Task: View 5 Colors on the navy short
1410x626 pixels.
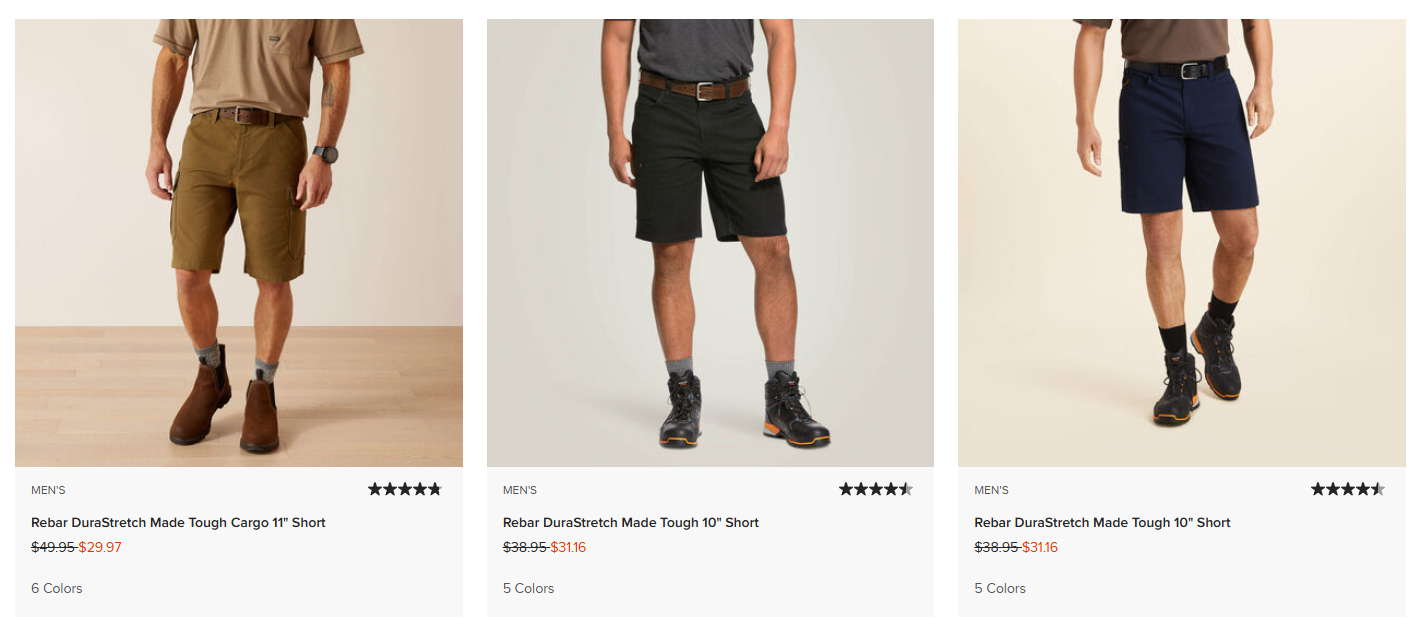Action: coord(999,588)
